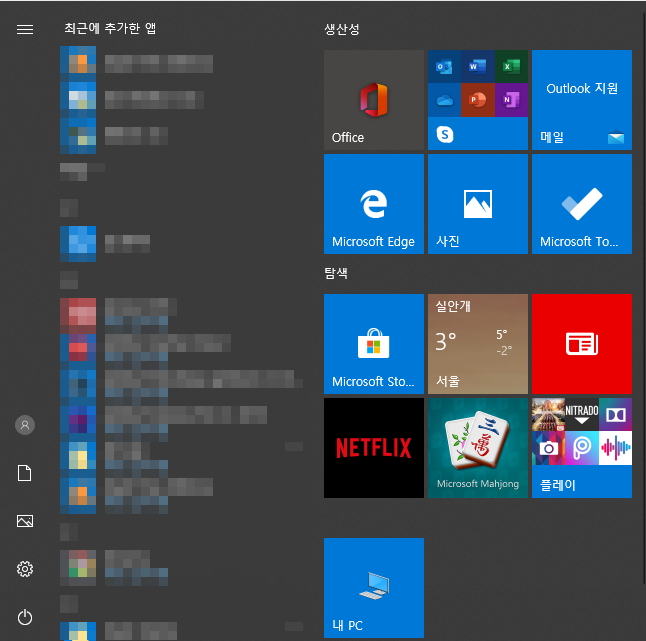The image size is (646, 641).
Task: Open Dolby Access in the 플레이 folder tile
Action: (615, 414)
